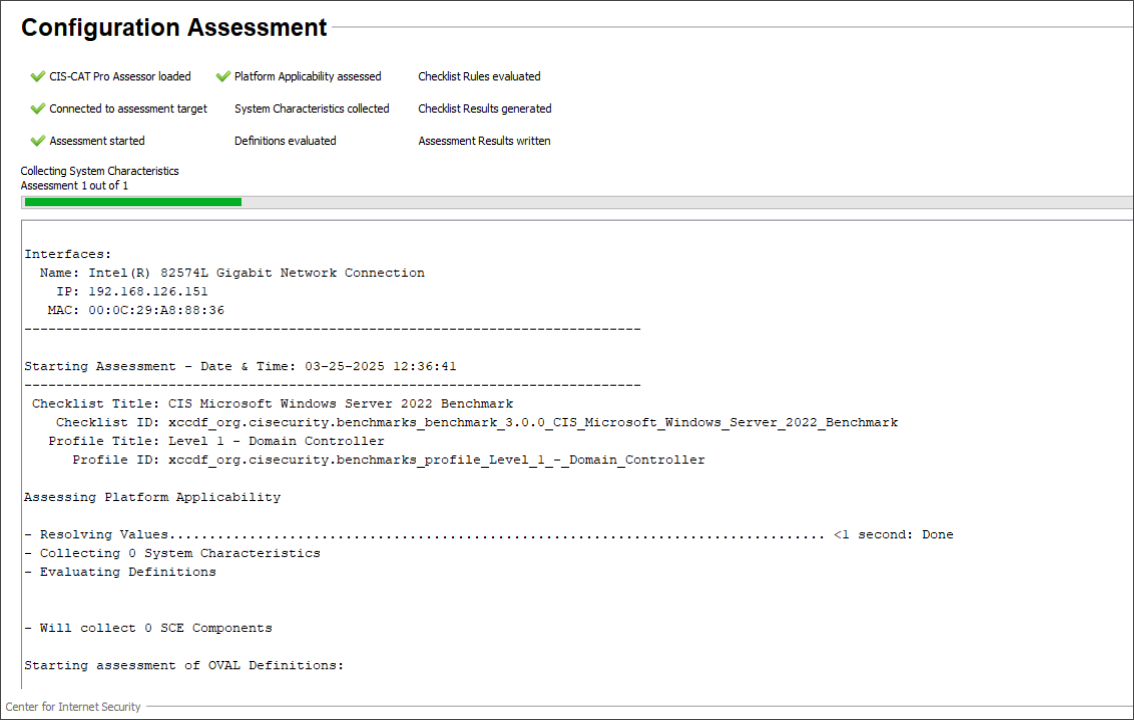Select the Assessment Results written status label
This screenshot has height=720, width=1134.
click(484, 141)
